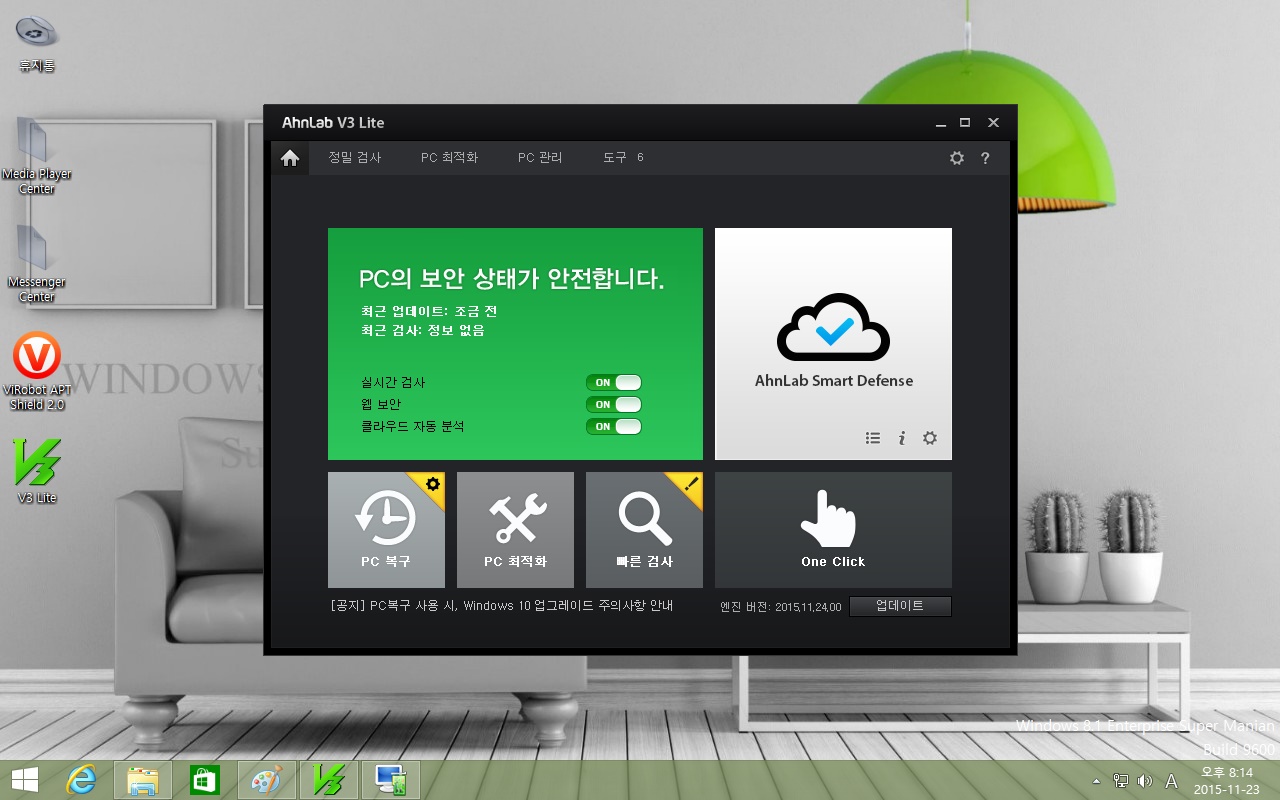Screen dimensions: 1280x800
Task: Show the Smart Defense list icon
Action: coord(873,438)
